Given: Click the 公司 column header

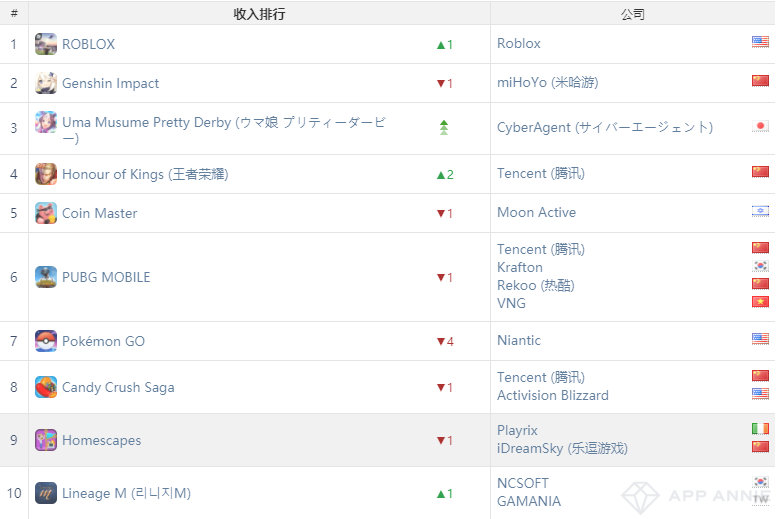Looking at the screenshot, I should coord(632,13).
